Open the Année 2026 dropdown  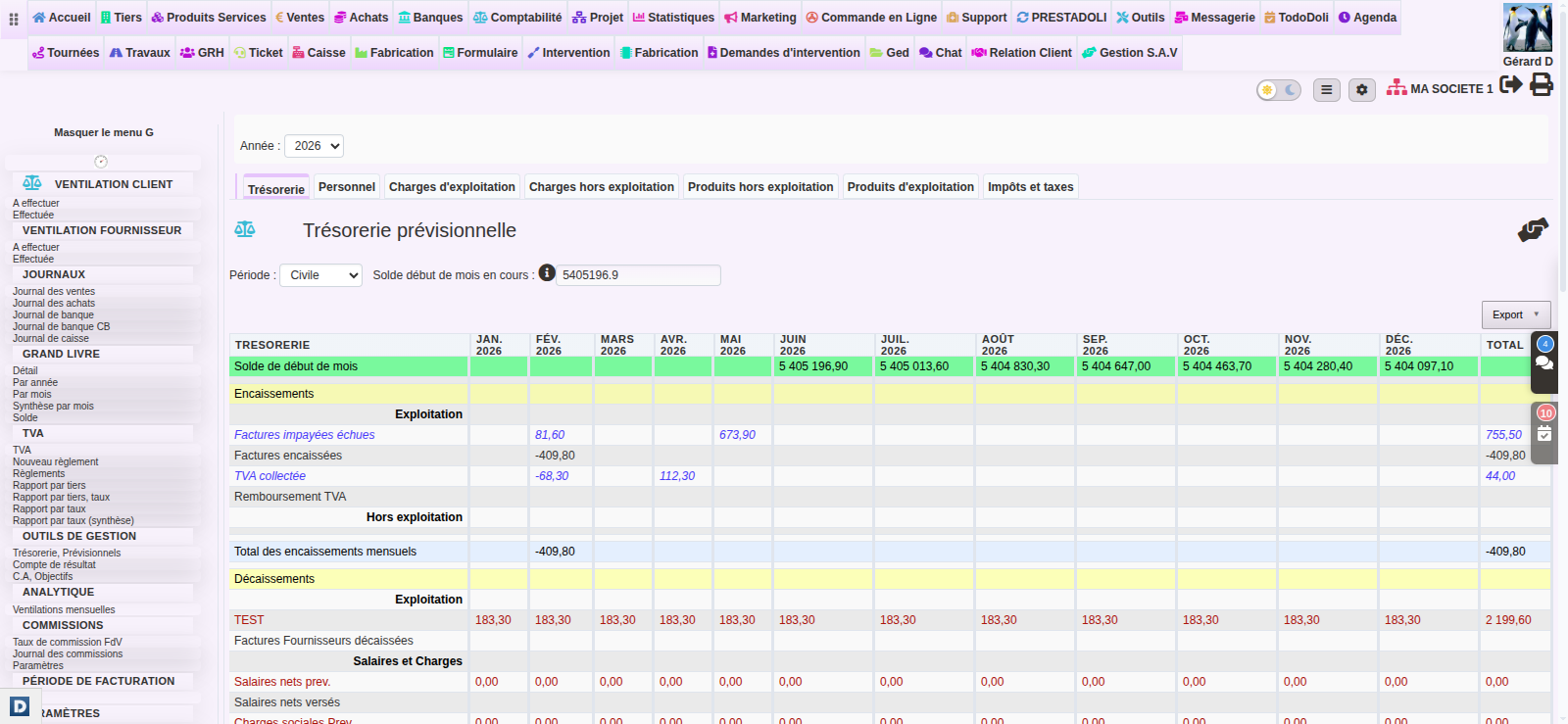(x=314, y=146)
